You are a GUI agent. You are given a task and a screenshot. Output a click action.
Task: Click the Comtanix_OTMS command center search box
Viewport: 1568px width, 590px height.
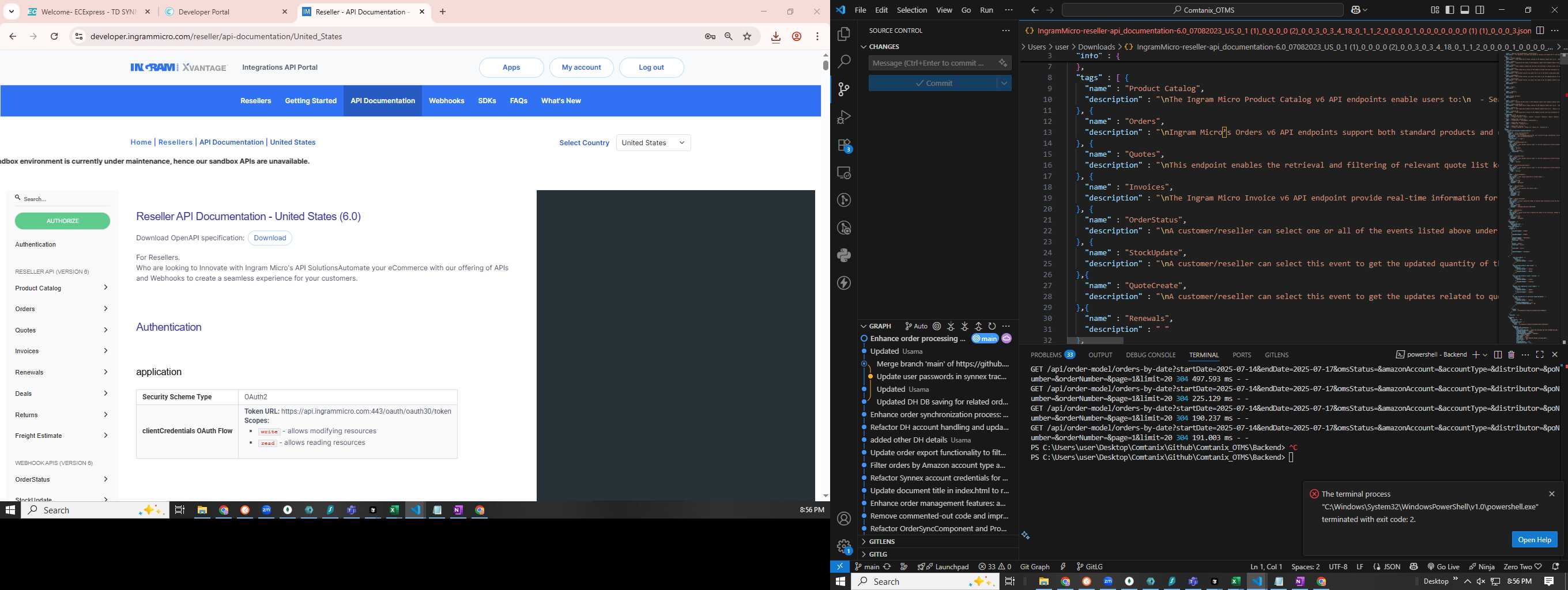coord(1202,10)
